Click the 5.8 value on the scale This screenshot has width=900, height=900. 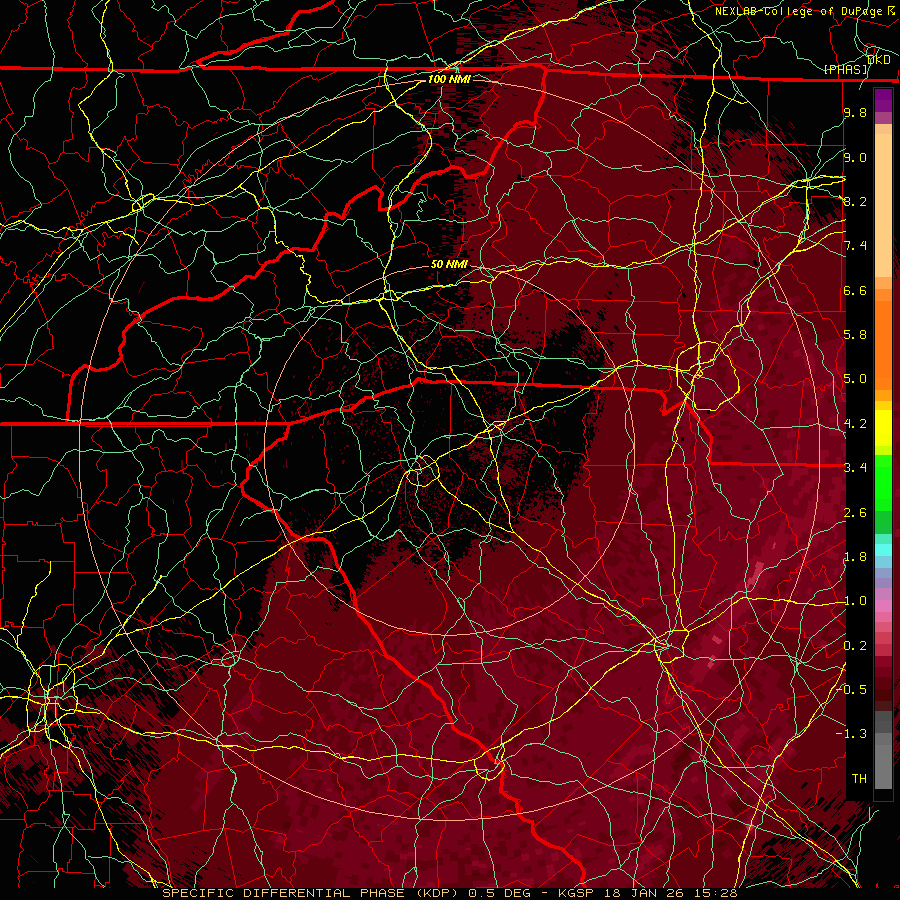click(855, 334)
